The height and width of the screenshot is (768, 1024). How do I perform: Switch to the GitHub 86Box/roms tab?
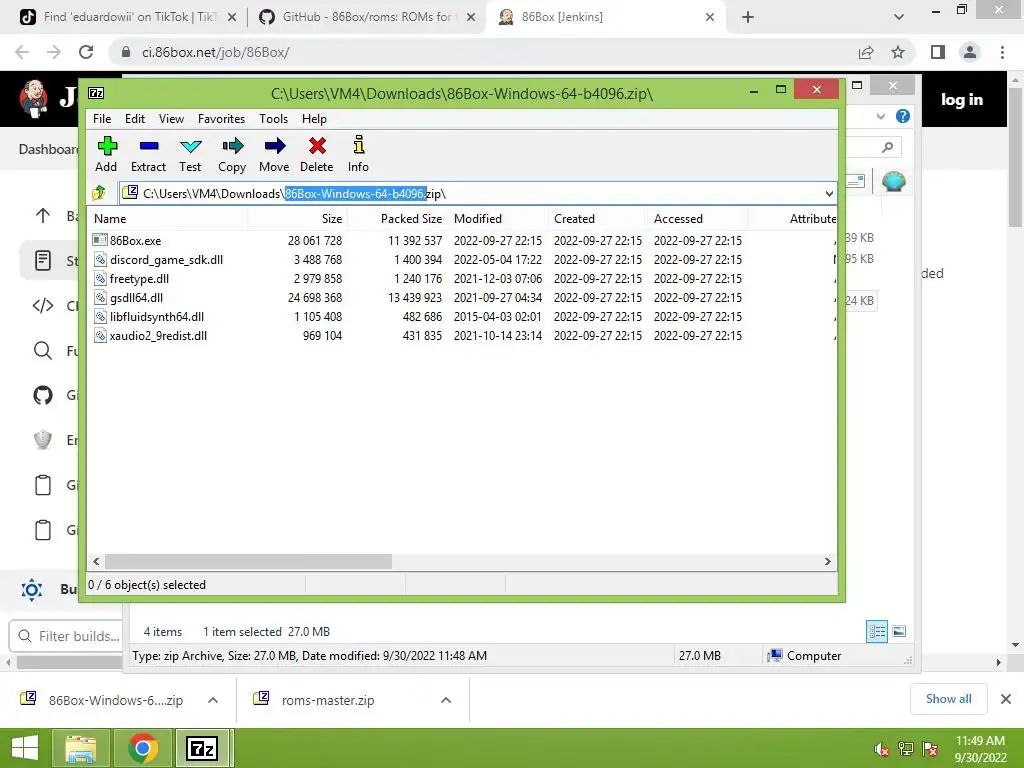(366, 17)
